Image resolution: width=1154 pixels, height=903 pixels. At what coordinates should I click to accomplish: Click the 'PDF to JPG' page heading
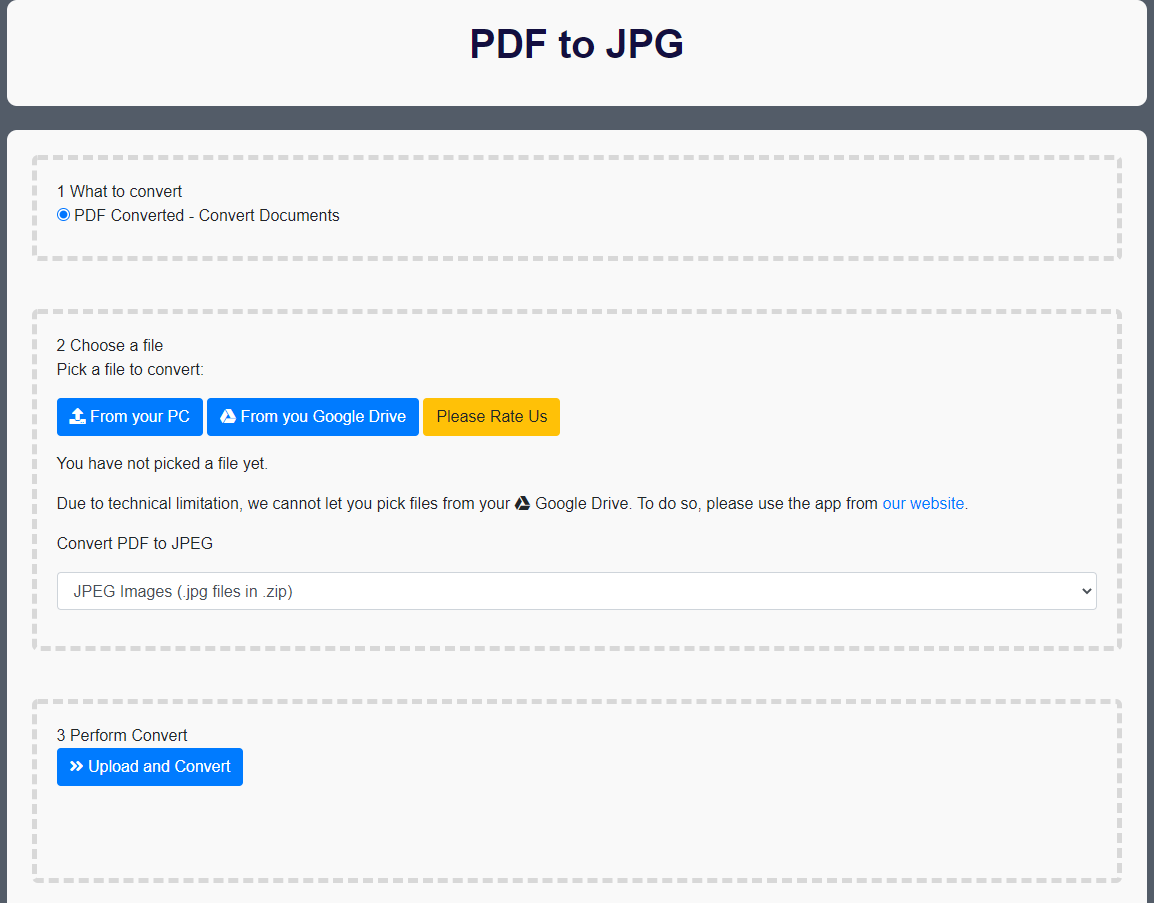[577, 44]
